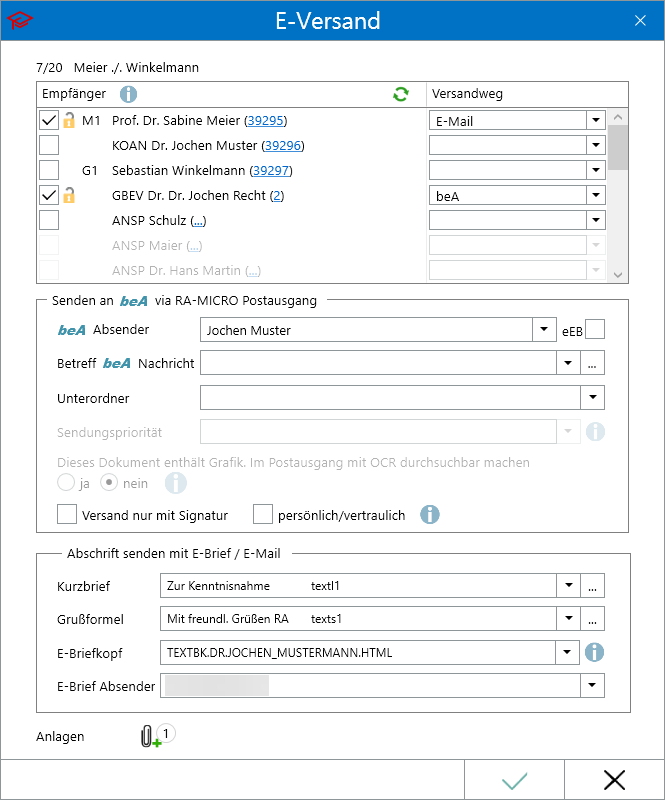665x800 pixels.
Task: Open Versandweg dropdown for Sabine Meier (E-Mail)
Action: [x=596, y=120]
